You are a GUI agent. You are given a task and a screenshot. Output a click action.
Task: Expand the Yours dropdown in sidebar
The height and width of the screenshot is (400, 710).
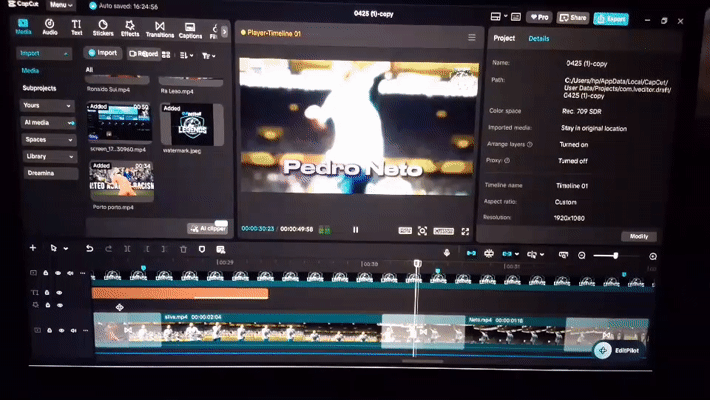tap(47, 106)
